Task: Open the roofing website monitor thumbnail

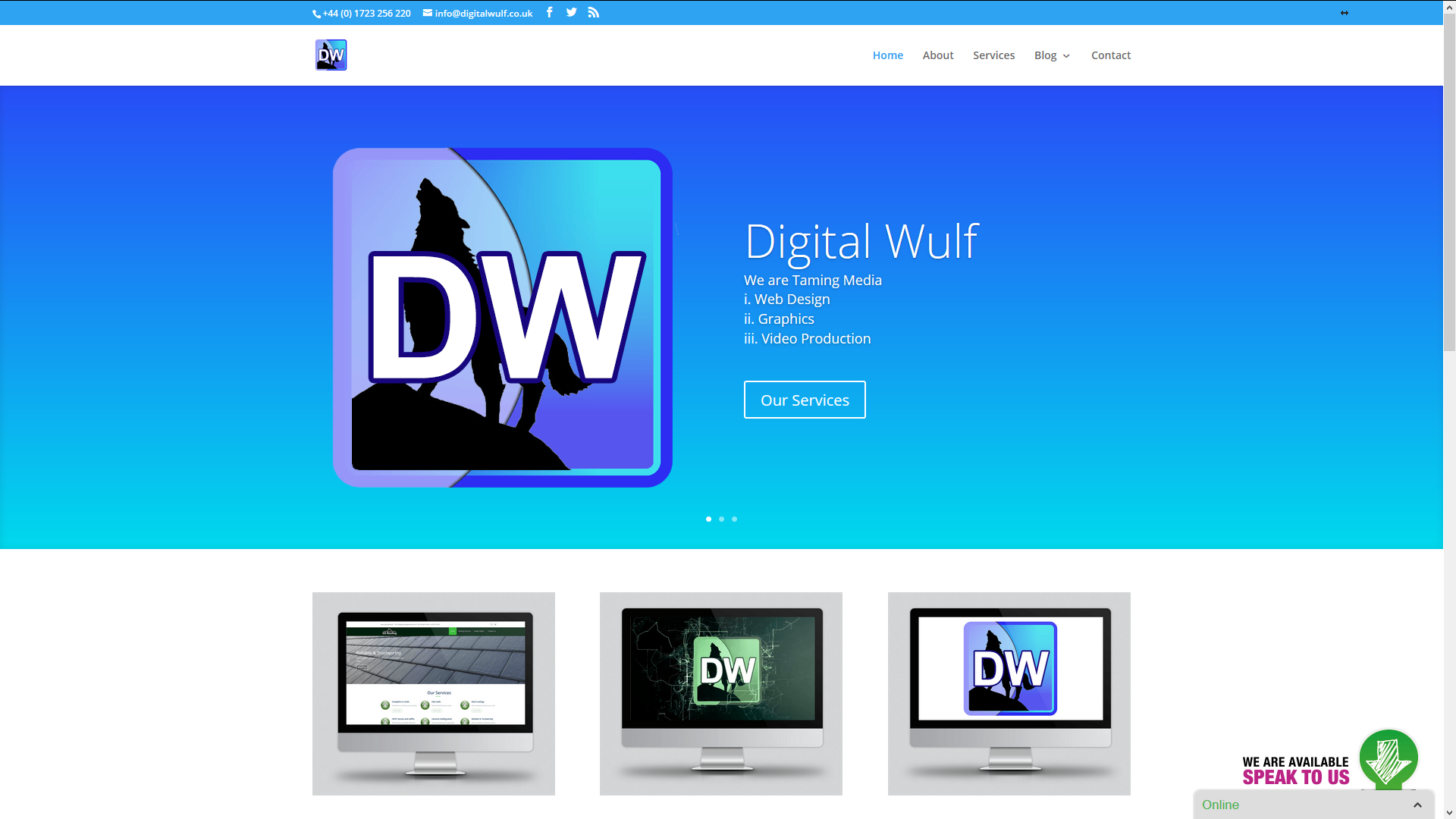Action: tap(434, 693)
